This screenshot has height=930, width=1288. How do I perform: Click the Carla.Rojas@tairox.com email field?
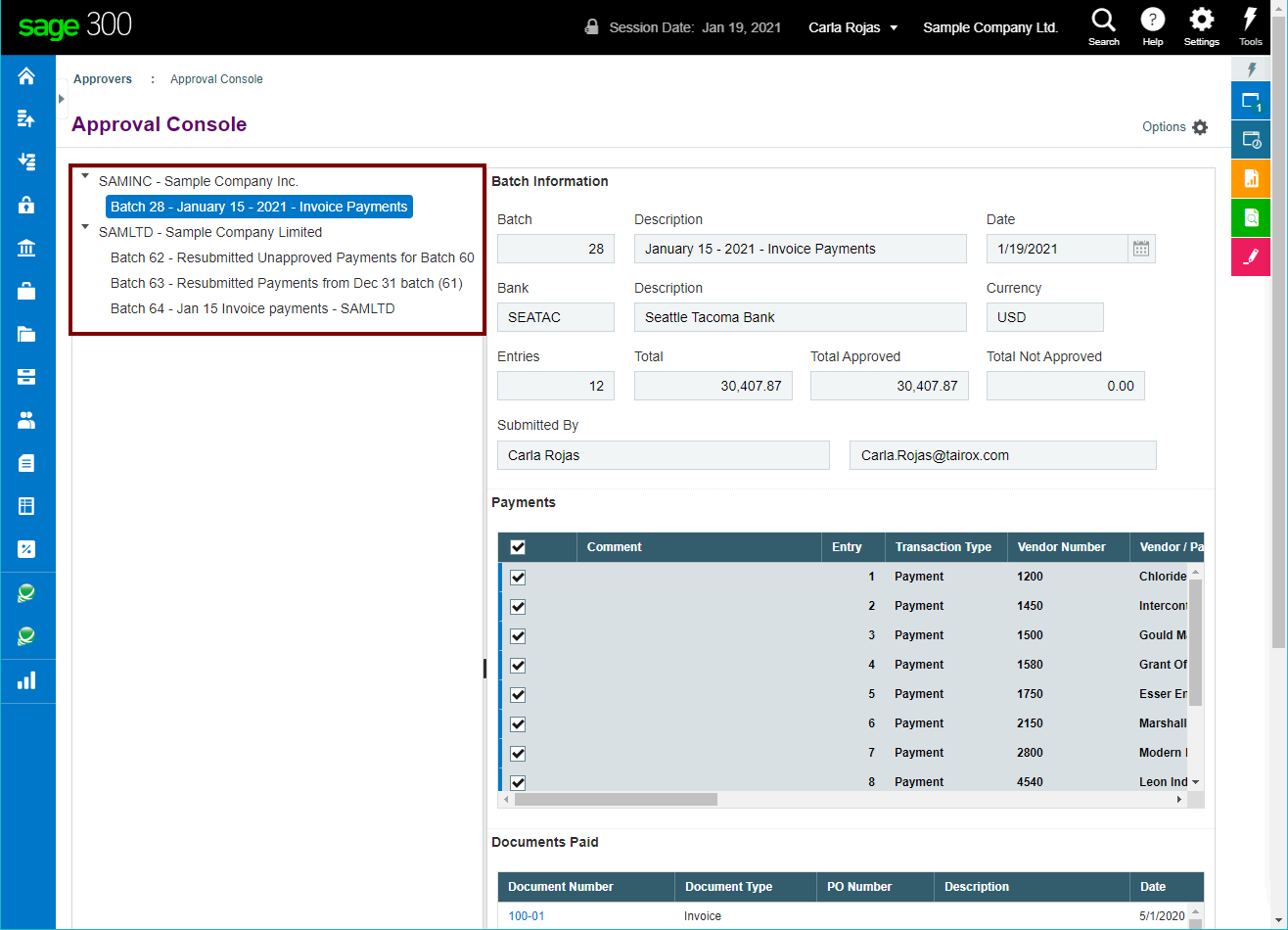pyautogui.click(x=1003, y=455)
